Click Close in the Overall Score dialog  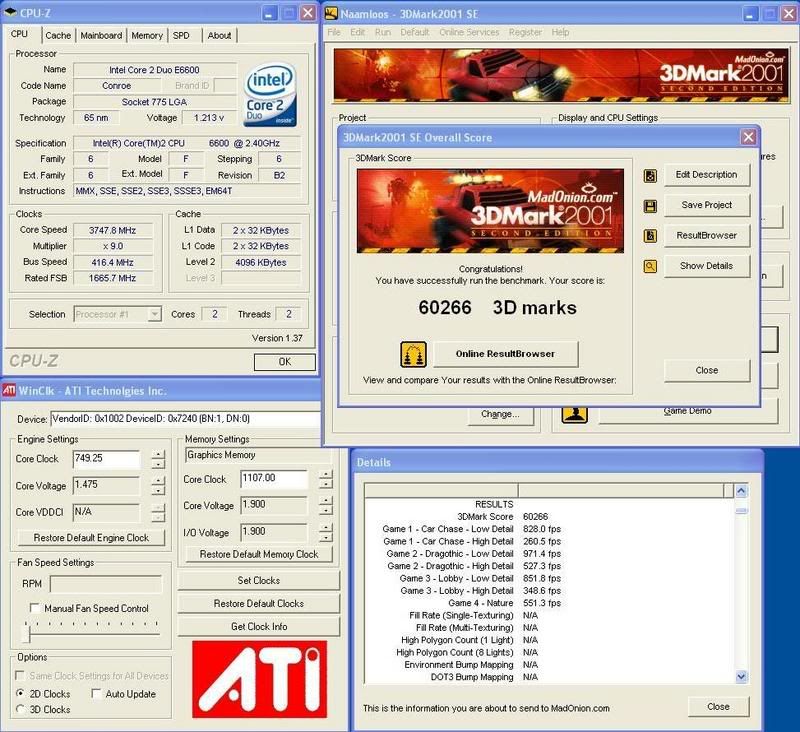coord(707,370)
